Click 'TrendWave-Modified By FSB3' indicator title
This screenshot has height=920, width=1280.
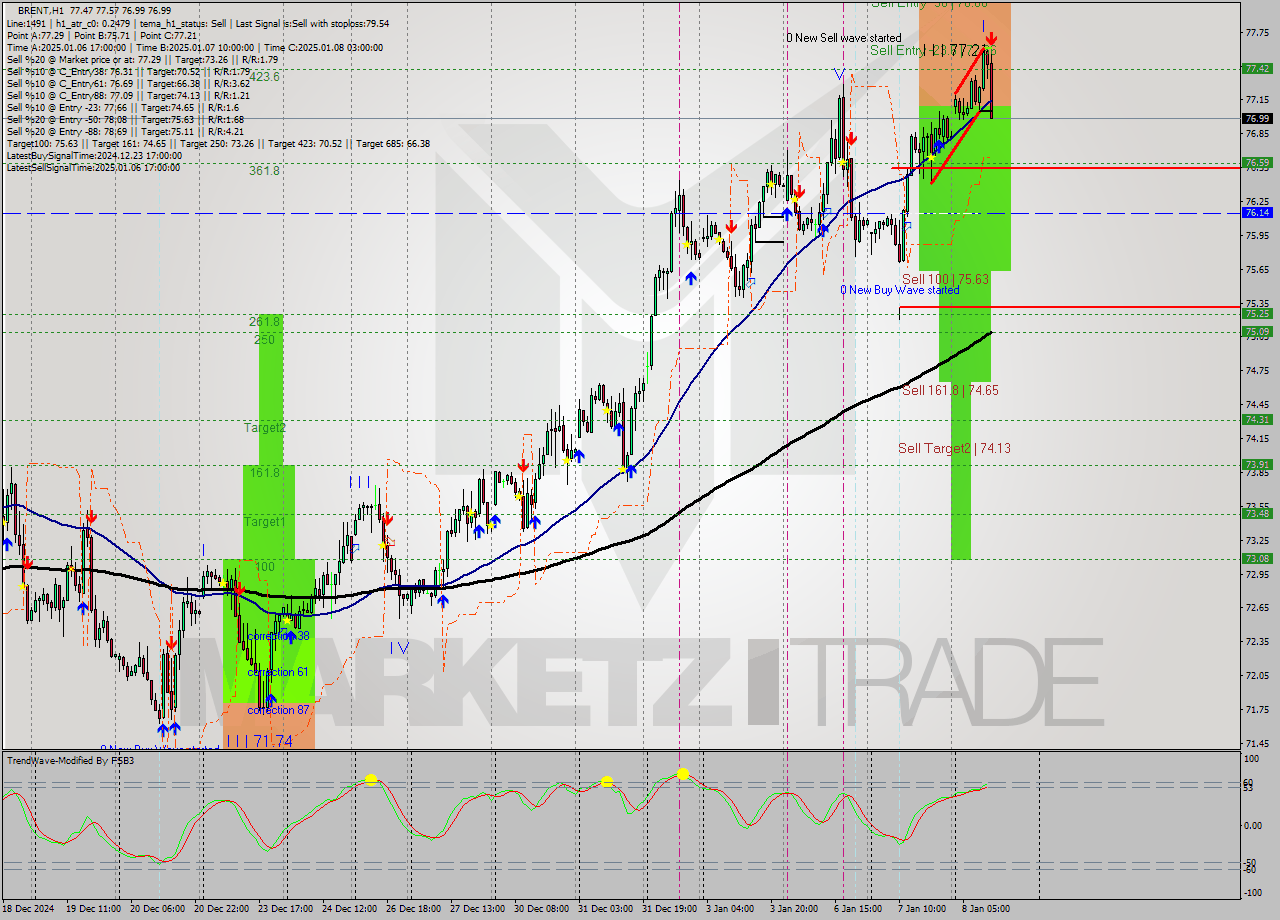coord(70,761)
